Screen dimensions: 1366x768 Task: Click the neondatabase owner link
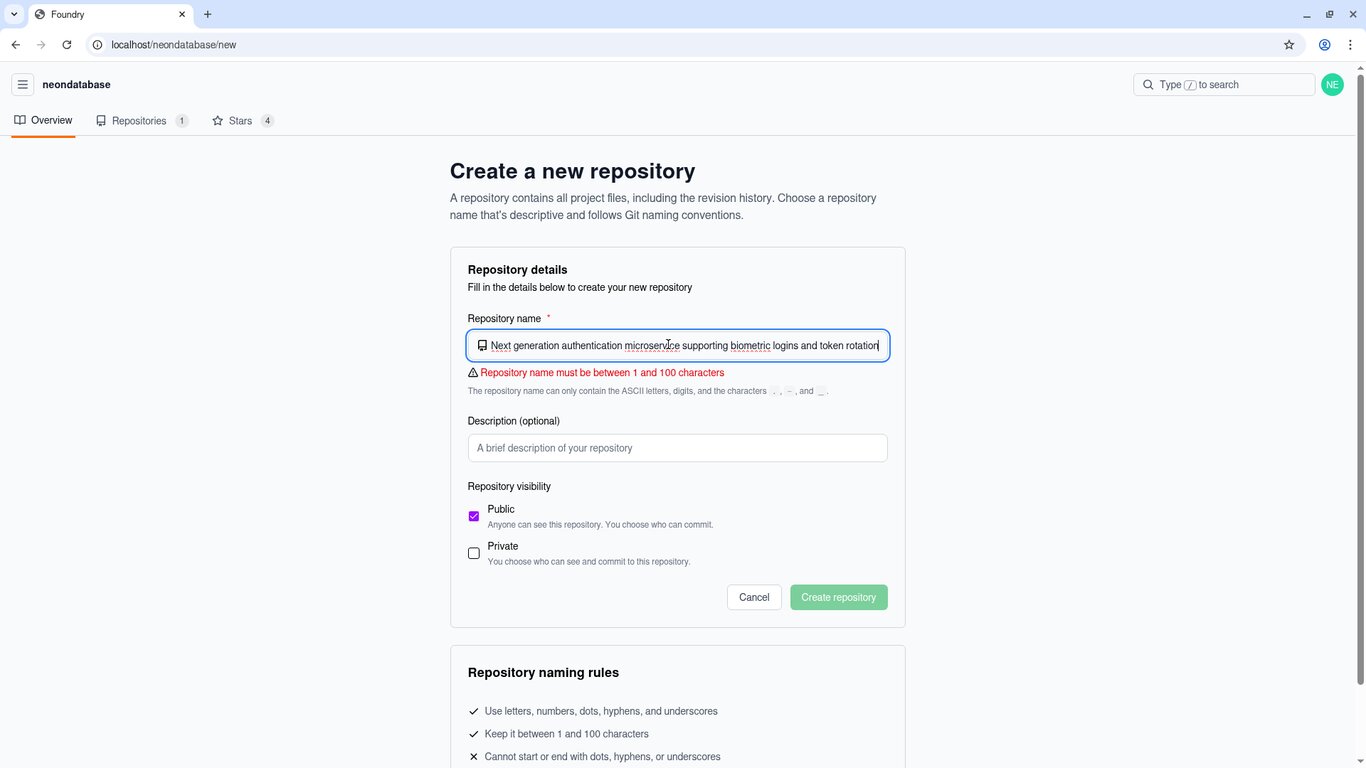[x=76, y=85]
